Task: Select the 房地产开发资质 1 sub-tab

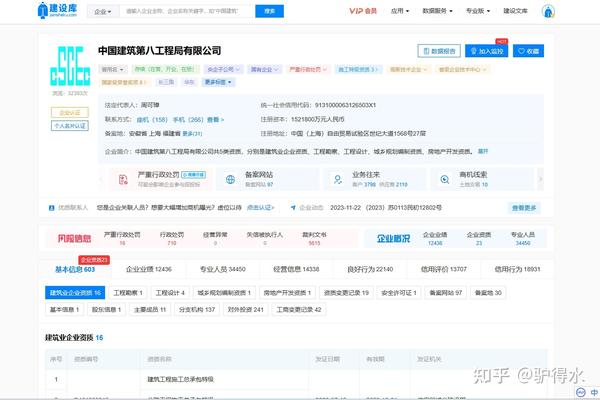Action: pos(287,293)
